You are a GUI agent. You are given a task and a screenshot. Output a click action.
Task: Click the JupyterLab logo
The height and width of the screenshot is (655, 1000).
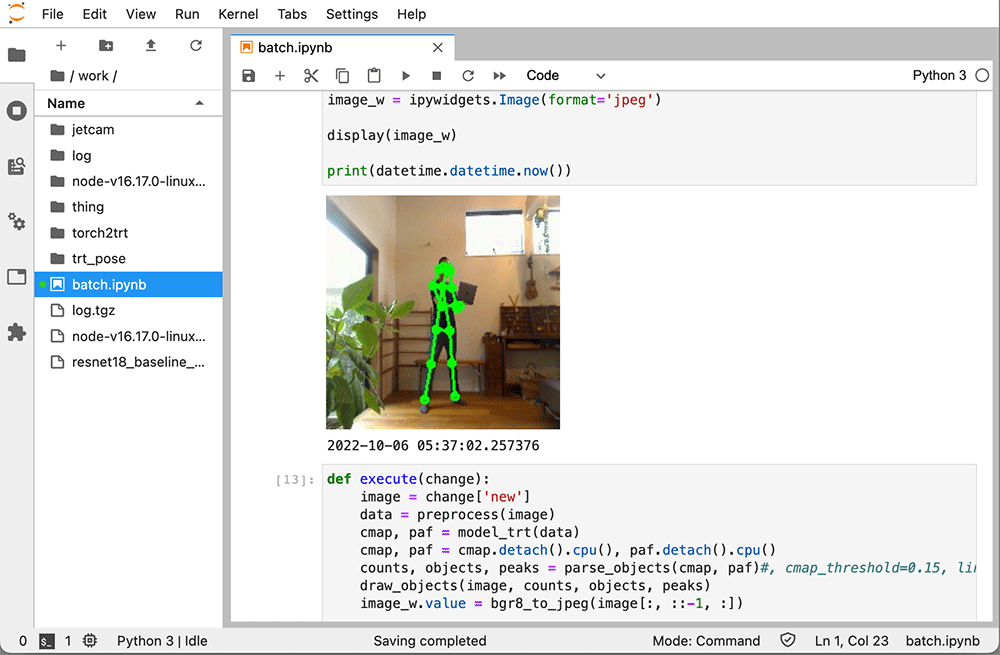point(16,13)
